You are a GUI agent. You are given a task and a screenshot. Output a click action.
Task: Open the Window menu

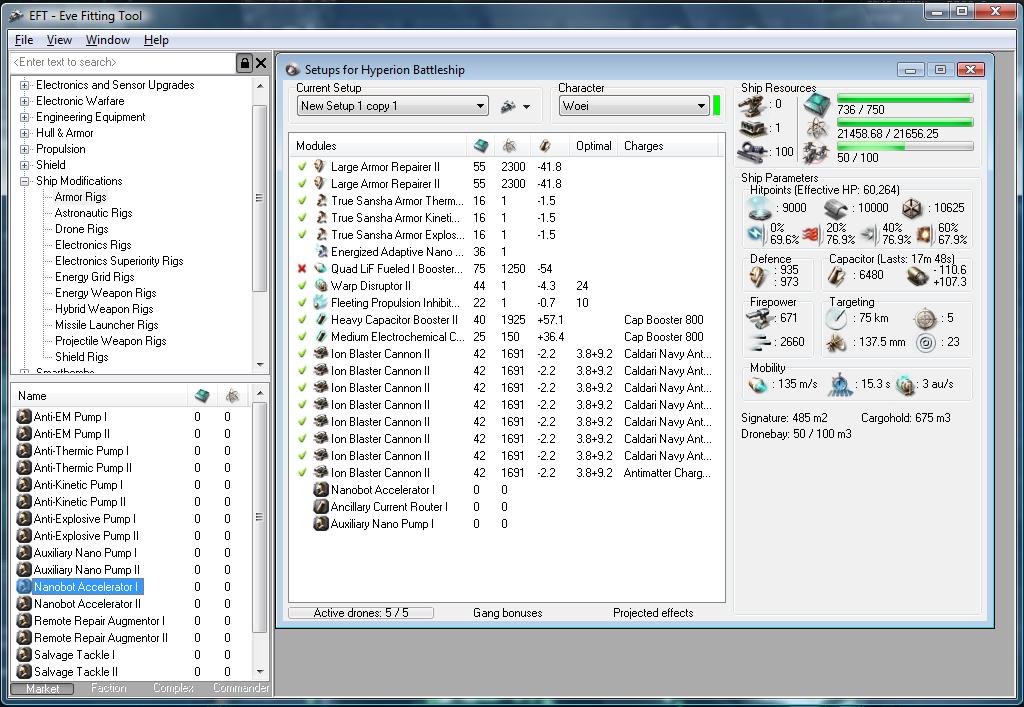107,40
